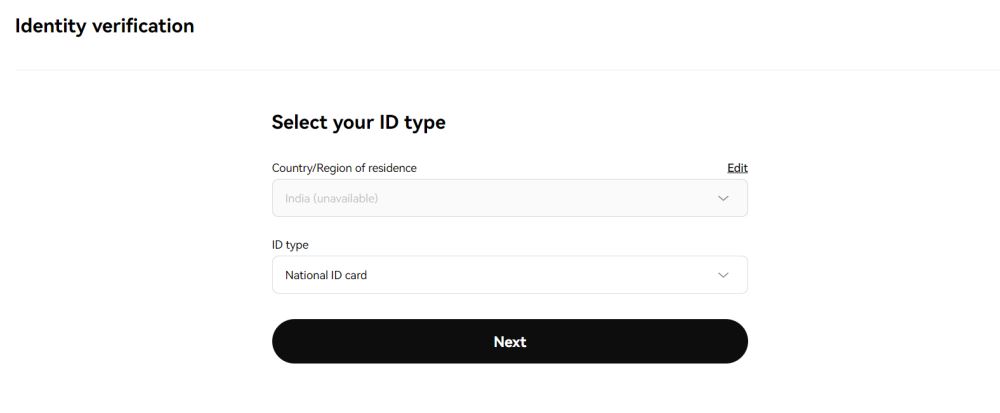Focus the disabled country combo box
The image size is (1000, 413).
pos(509,199)
